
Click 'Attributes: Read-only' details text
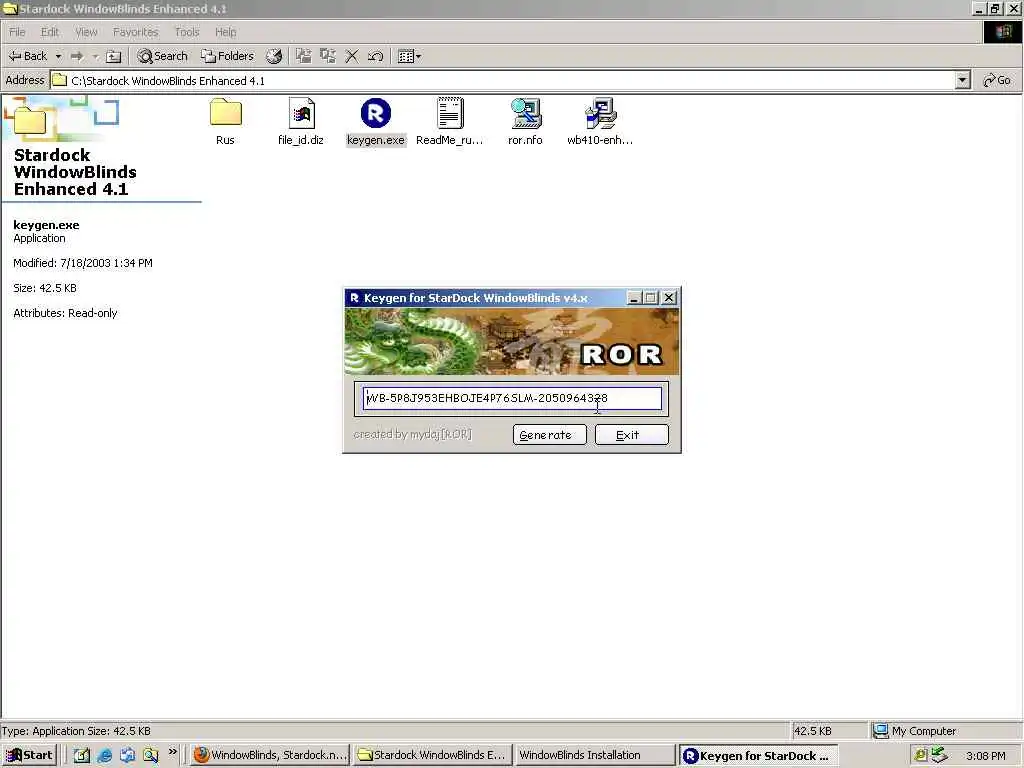[x=65, y=313]
